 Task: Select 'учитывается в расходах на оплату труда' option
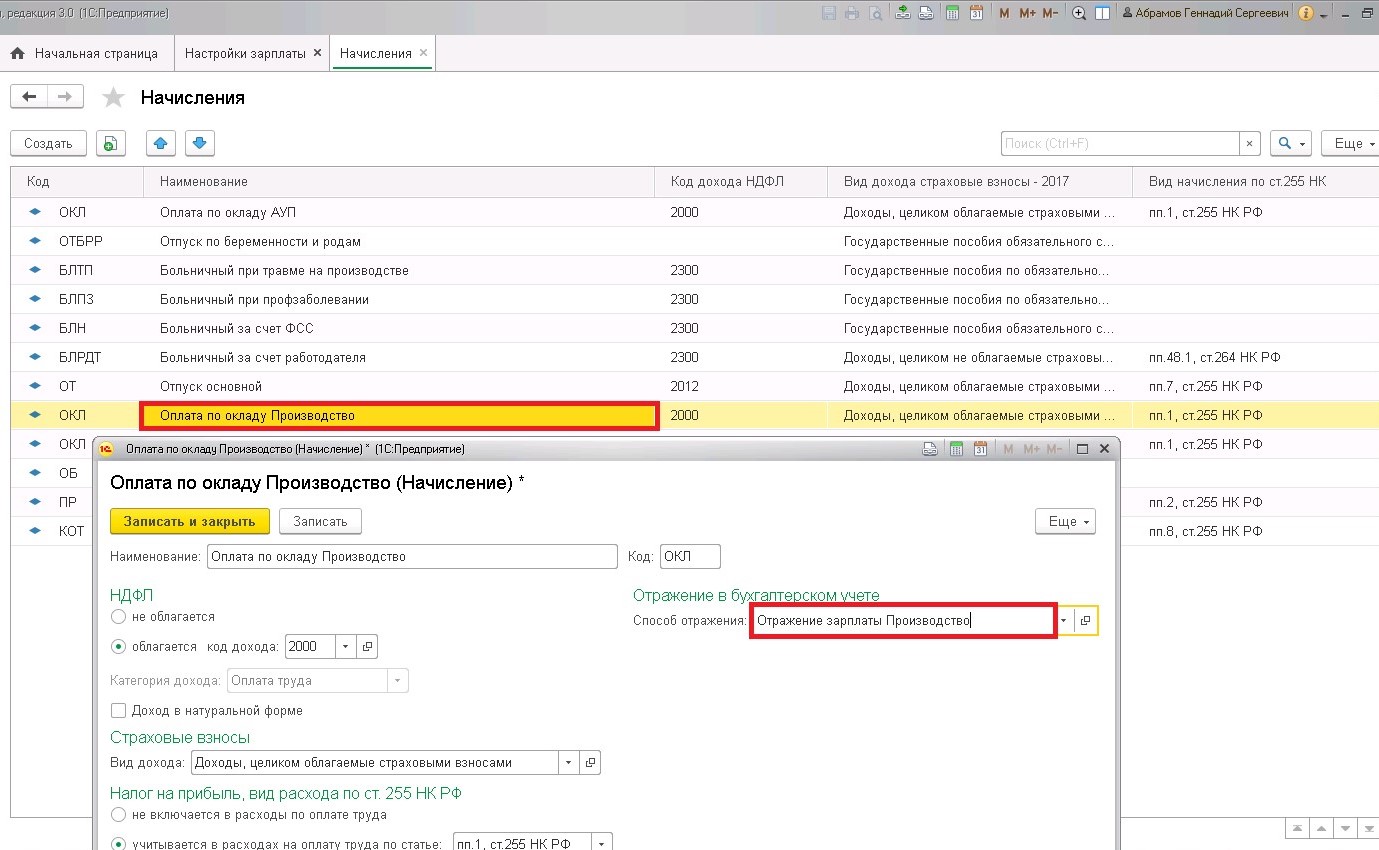click(119, 844)
